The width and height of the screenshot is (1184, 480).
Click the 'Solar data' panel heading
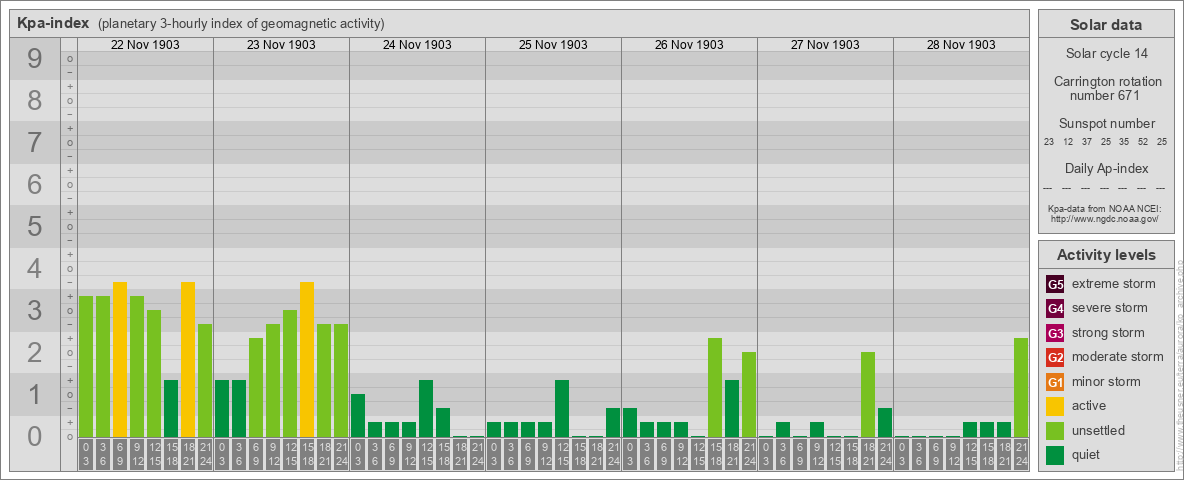(x=1105, y=25)
